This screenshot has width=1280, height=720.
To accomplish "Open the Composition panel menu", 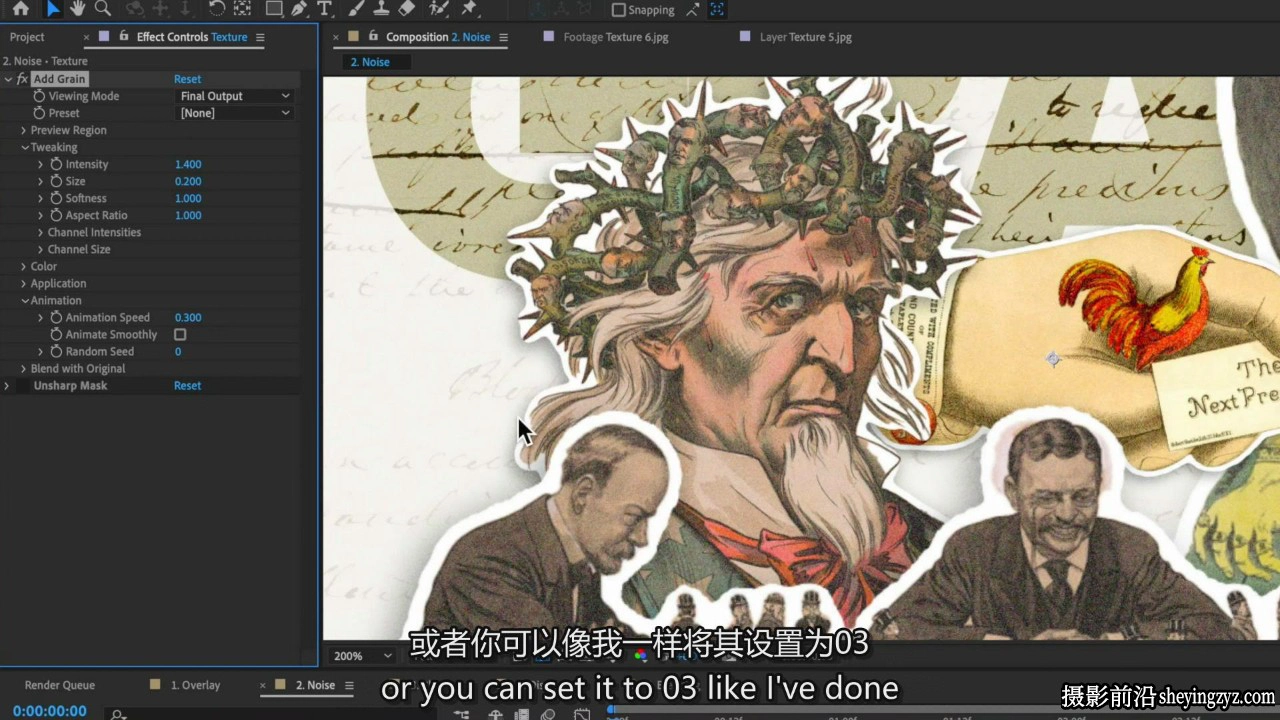I will pos(504,37).
